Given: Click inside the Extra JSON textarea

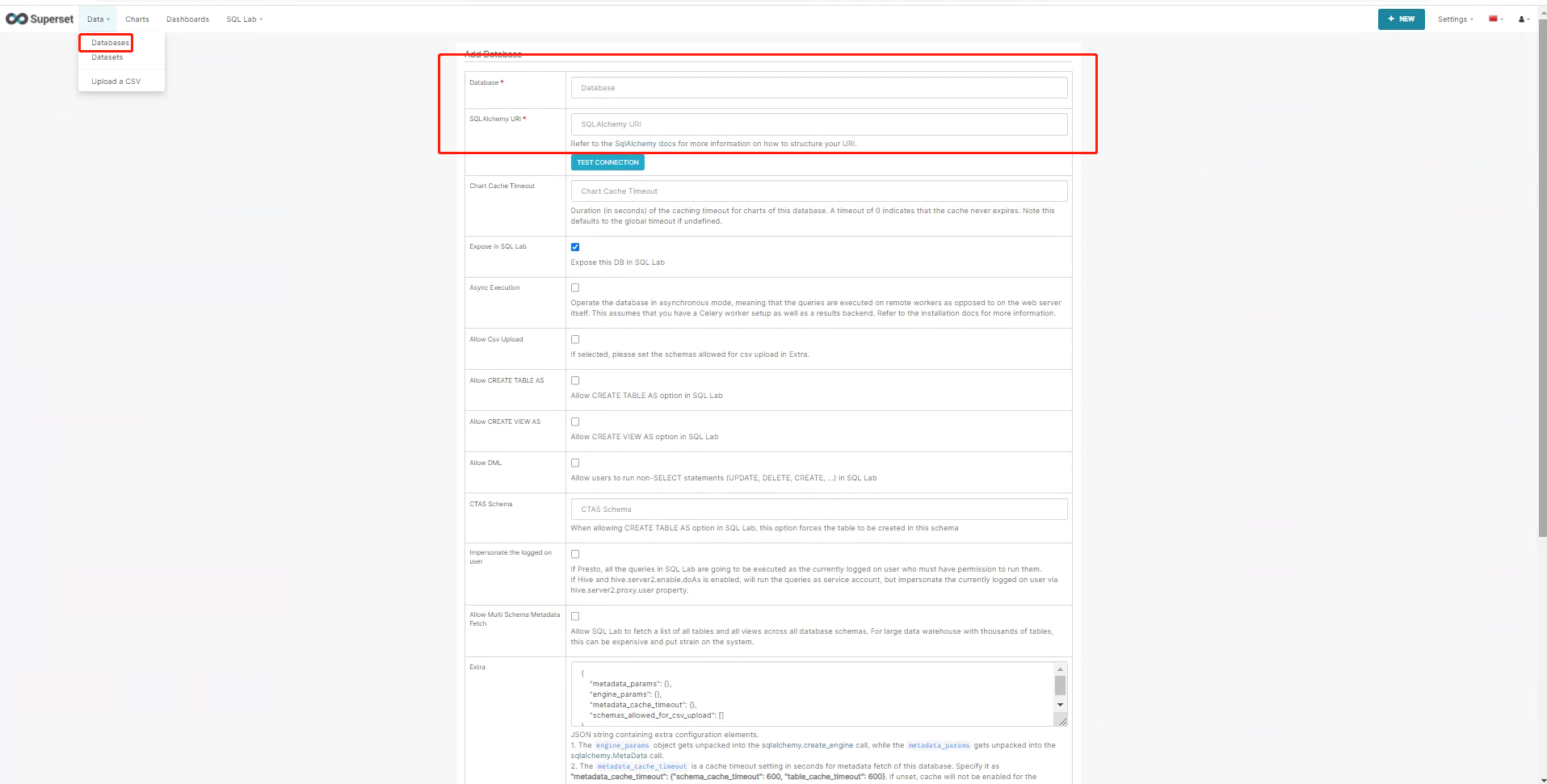Looking at the screenshot, I should 812,694.
